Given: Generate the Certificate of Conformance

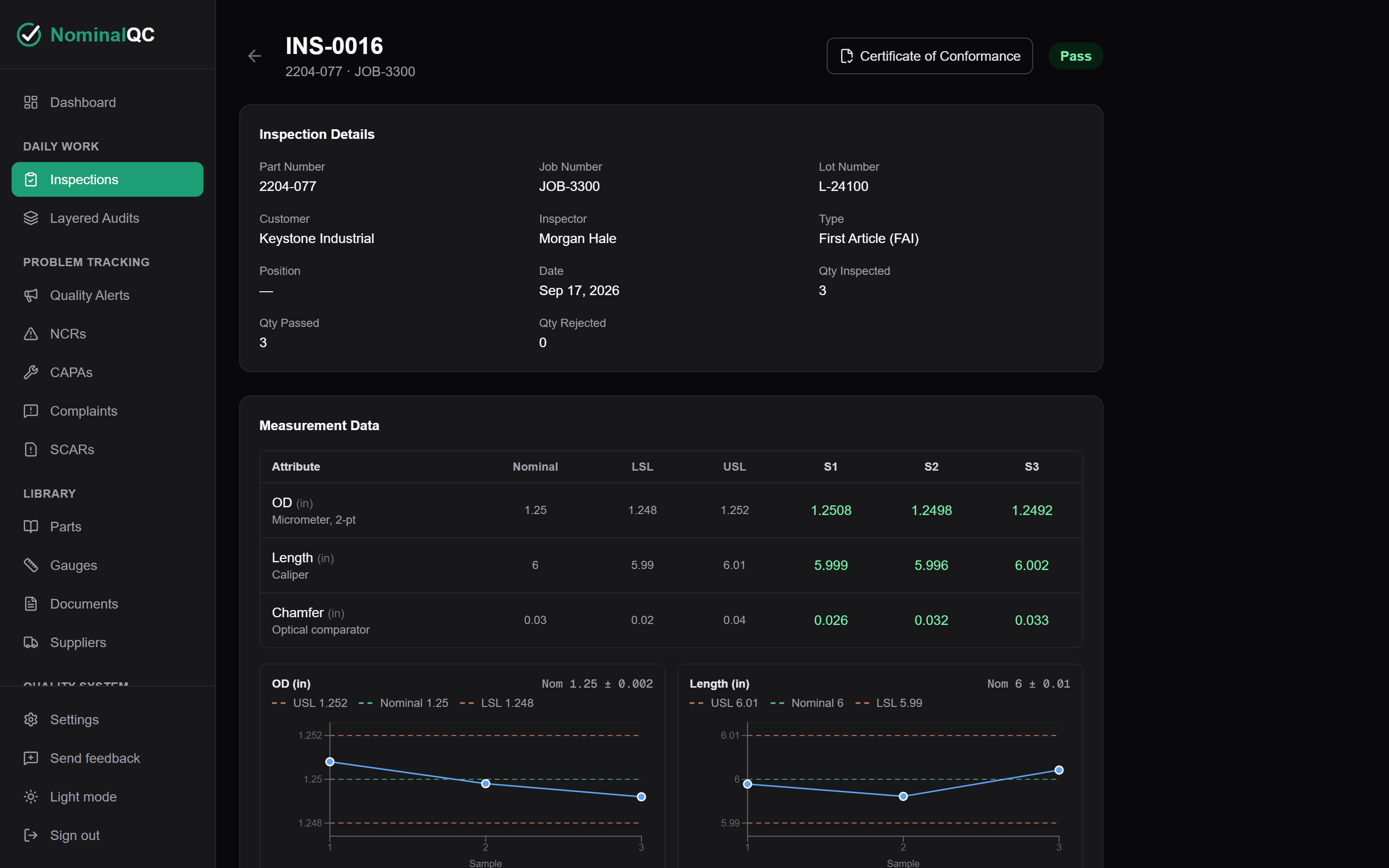Looking at the screenshot, I should tap(929, 55).
